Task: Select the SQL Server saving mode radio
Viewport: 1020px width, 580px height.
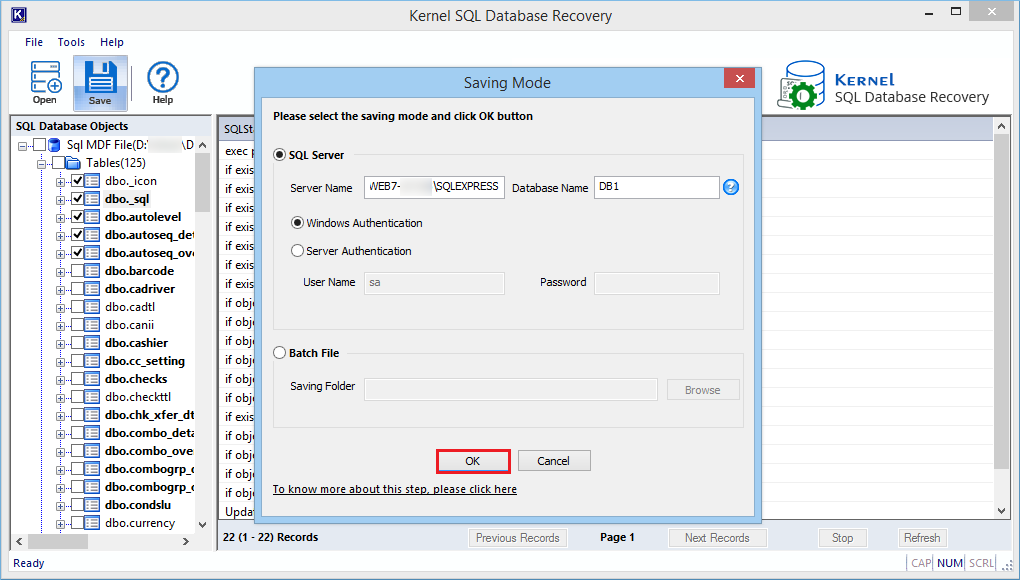Action: [280, 155]
